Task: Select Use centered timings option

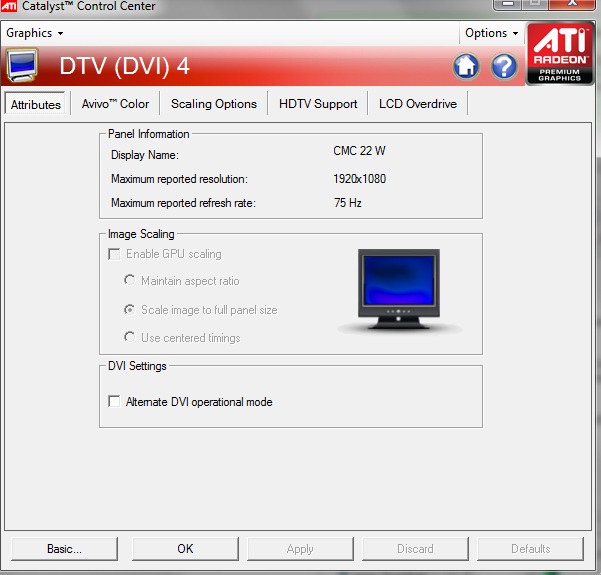Action: [130, 337]
